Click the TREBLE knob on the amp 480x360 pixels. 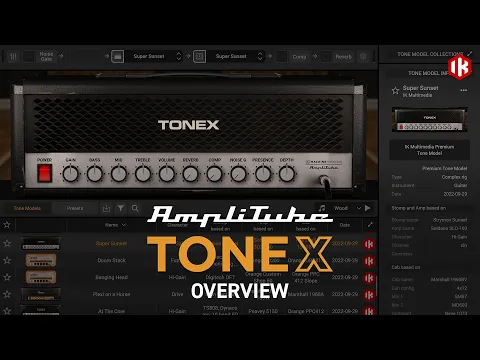(143, 174)
